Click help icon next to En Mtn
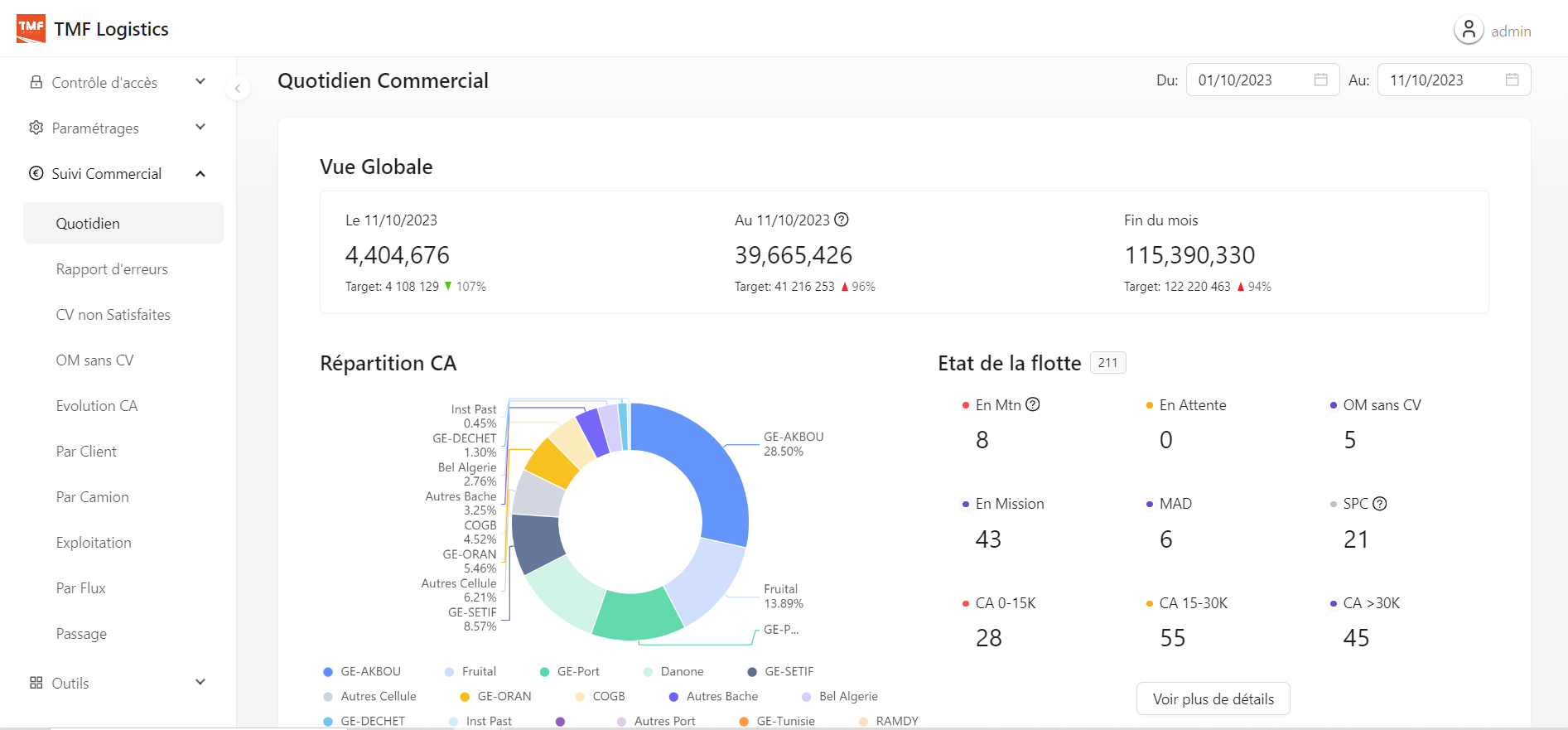 (x=1033, y=404)
